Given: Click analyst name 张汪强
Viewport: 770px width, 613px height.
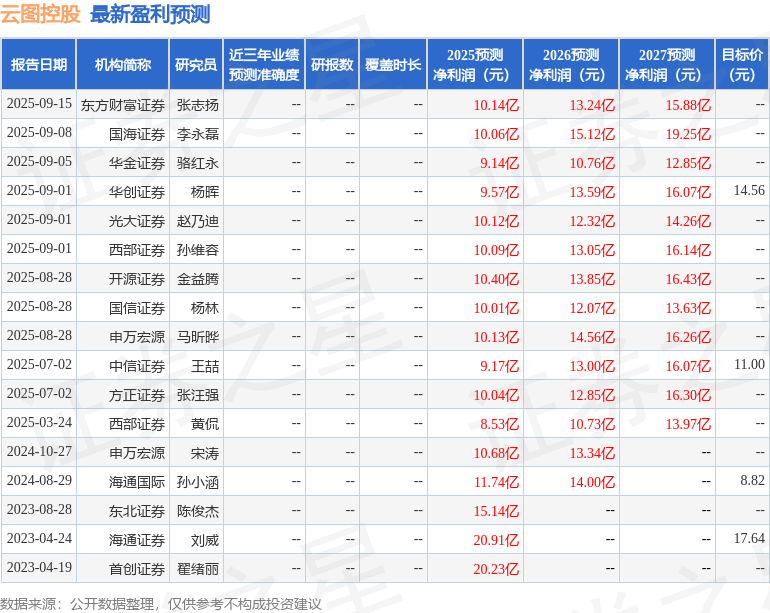Looking at the screenshot, I should pyautogui.click(x=198, y=395).
